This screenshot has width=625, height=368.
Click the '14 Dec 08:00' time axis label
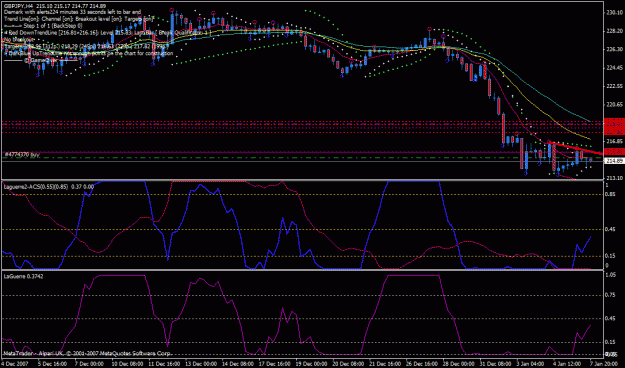pos(237,364)
